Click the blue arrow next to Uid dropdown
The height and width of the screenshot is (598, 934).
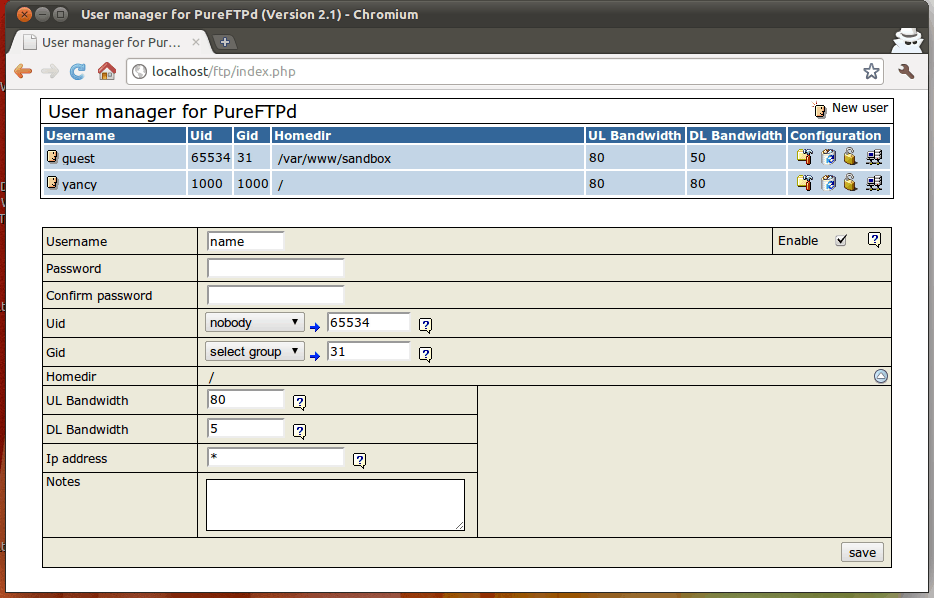tap(315, 327)
